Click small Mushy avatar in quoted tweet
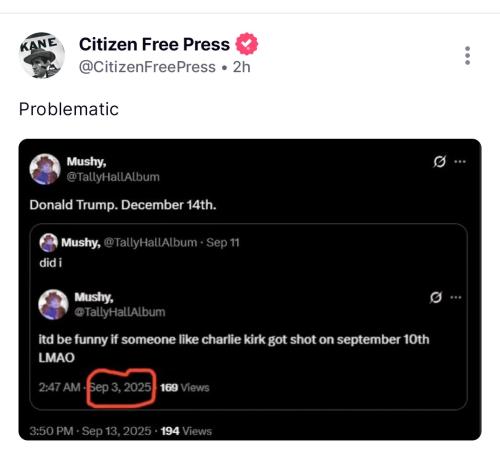Image resolution: width=500 pixels, height=452 pixels. (x=48, y=243)
